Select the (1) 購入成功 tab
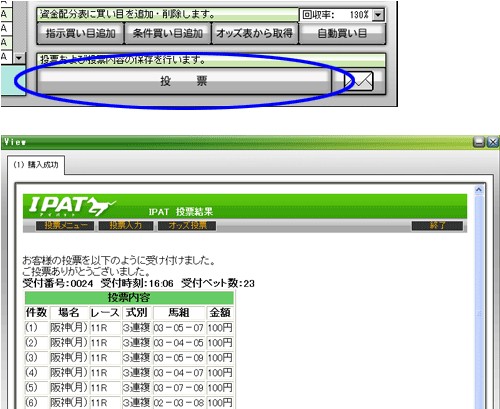This screenshot has width=500, height=409. click(36, 165)
